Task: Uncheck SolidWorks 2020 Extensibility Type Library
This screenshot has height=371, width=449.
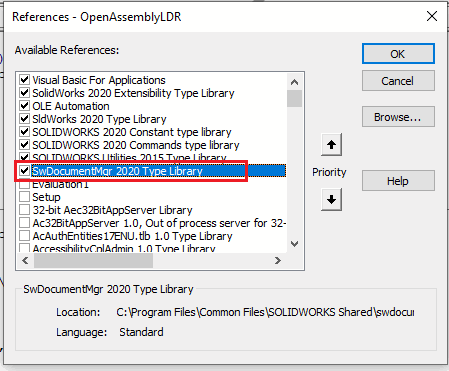Action: tap(24, 93)
